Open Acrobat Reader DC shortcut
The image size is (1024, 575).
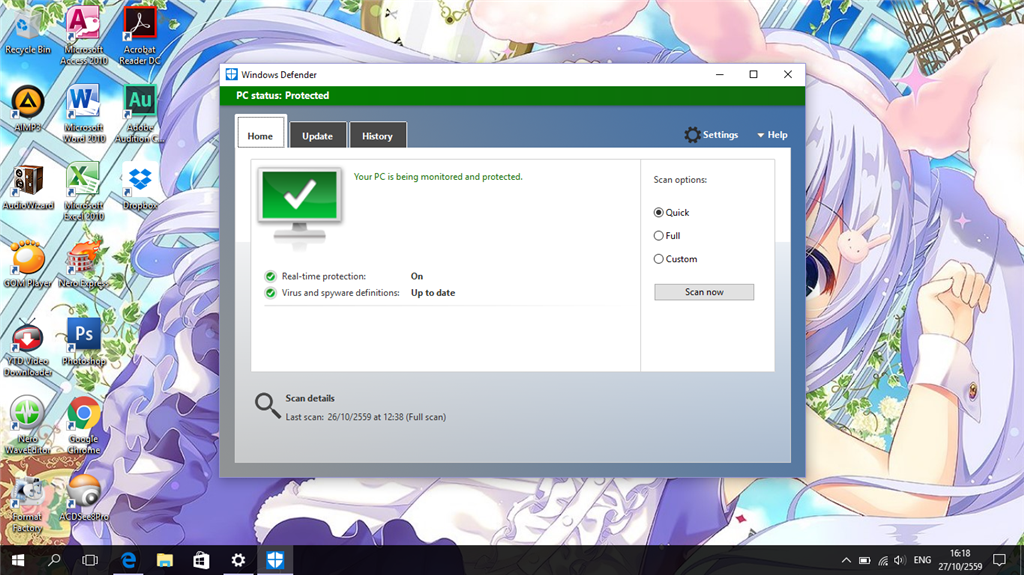coord(140,36)
